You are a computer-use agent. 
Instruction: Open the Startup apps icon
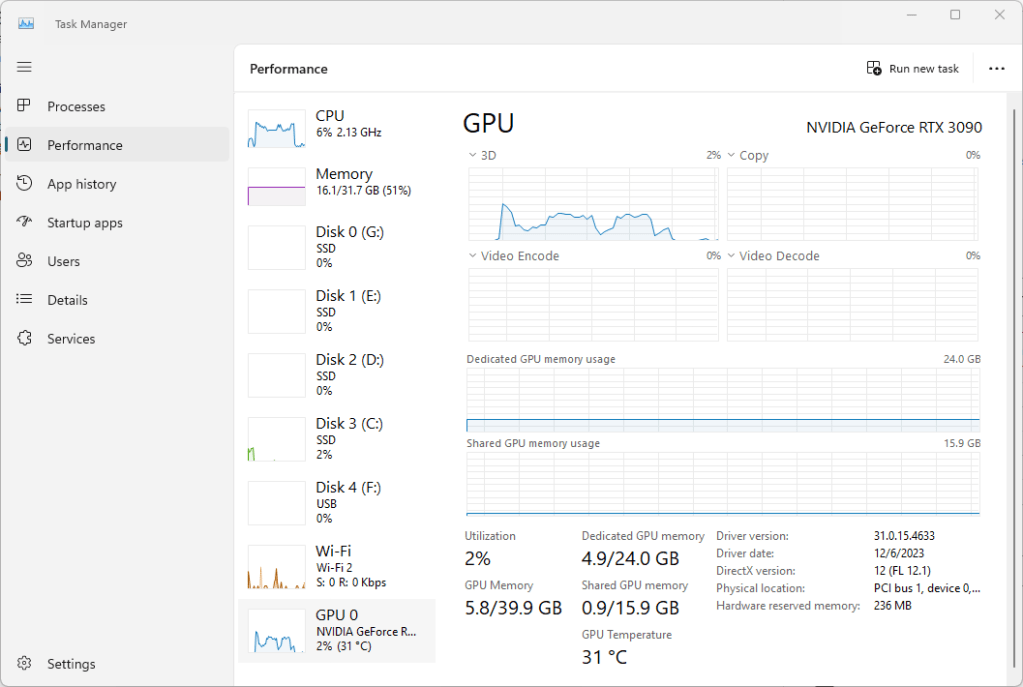25,223
